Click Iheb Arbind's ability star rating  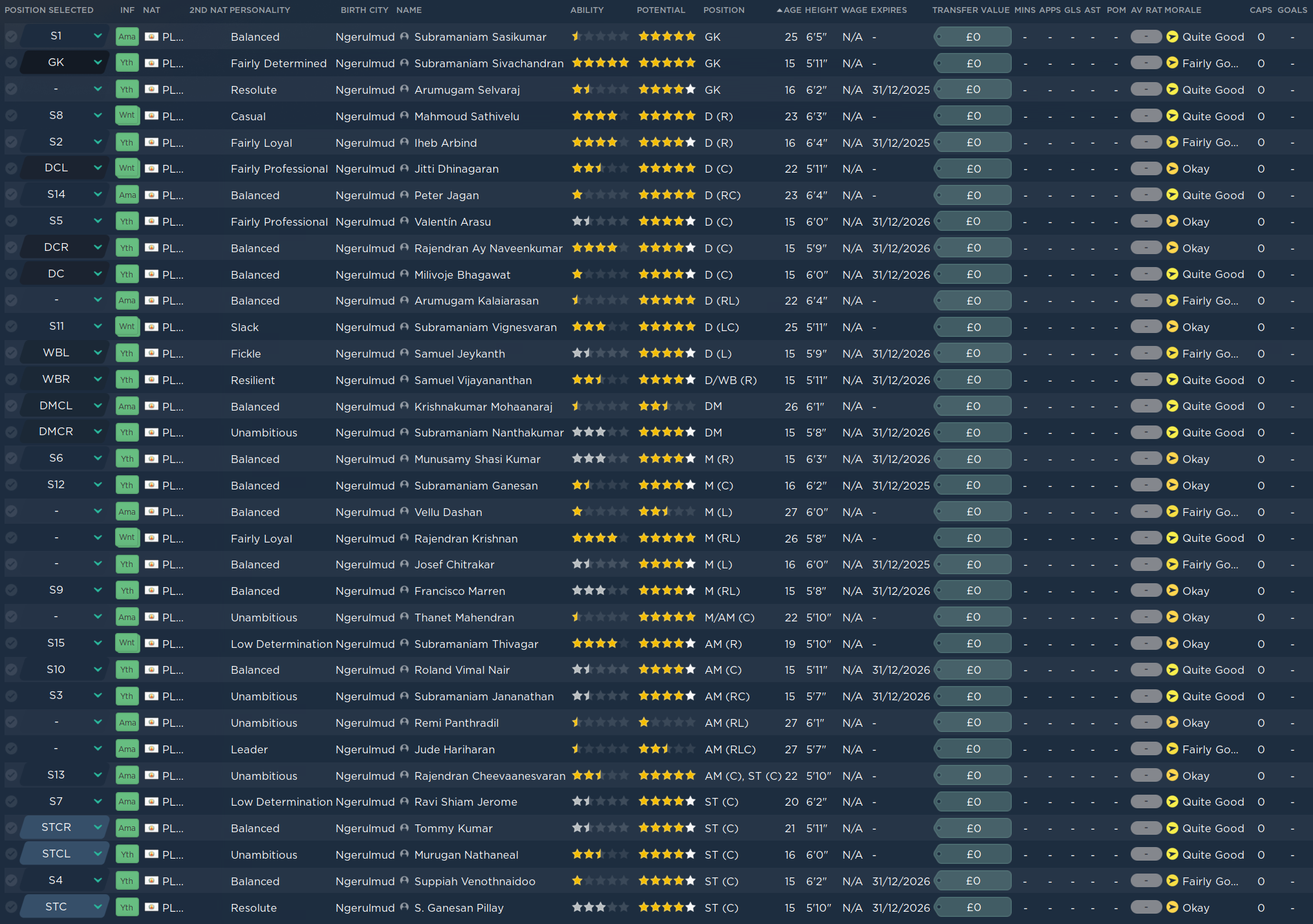(599, 142)
